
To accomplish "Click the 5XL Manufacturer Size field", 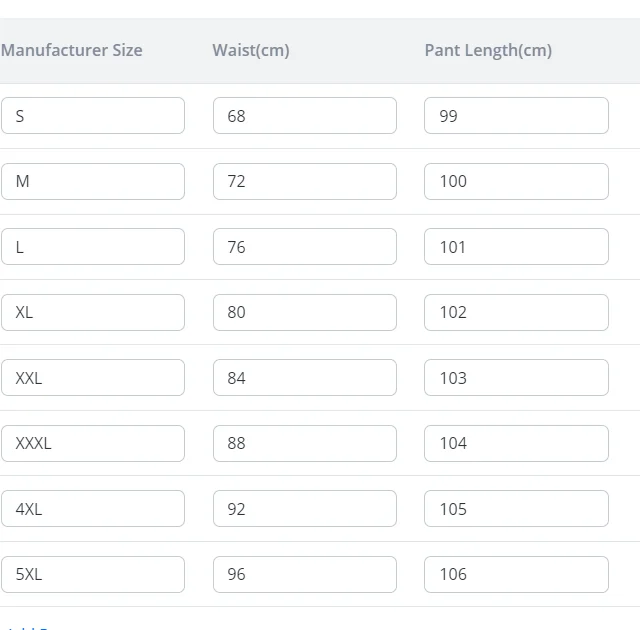I will click(x=92, y=574).
